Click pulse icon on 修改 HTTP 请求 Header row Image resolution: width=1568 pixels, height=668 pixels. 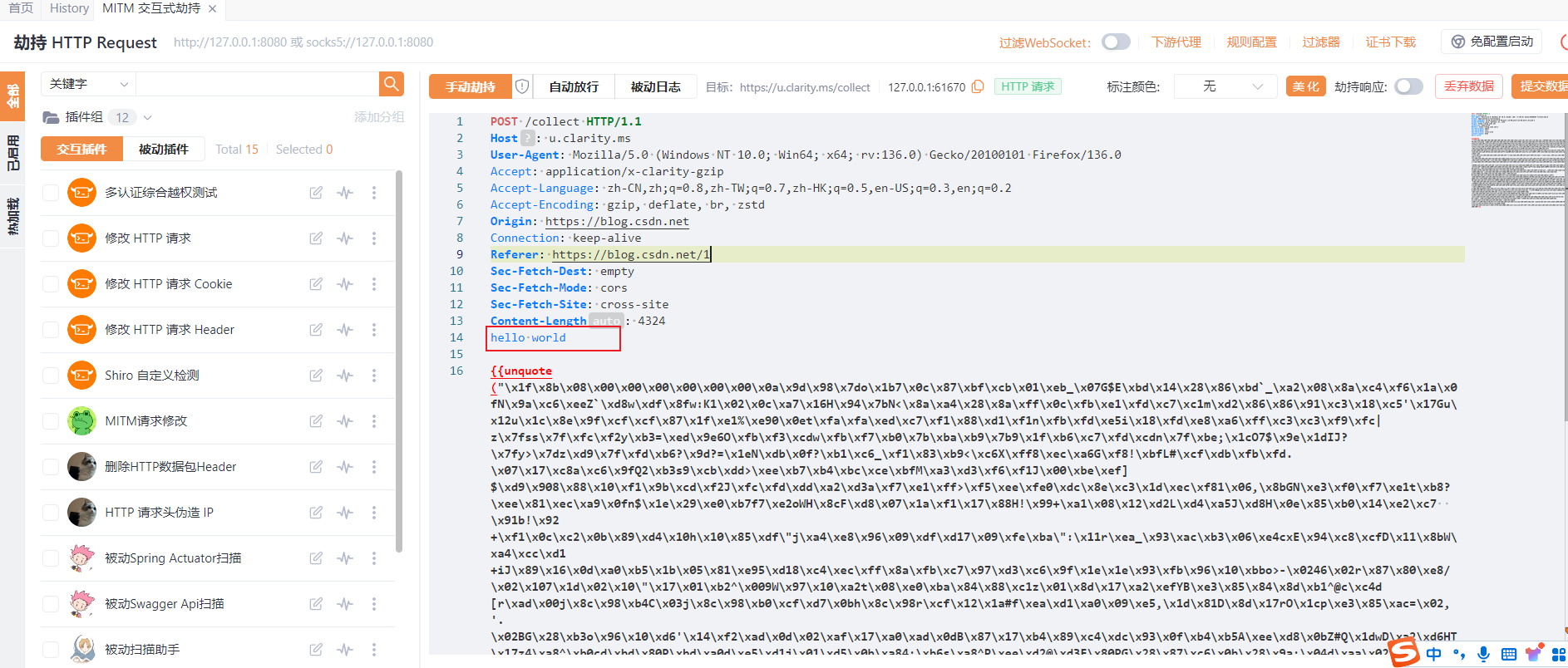pos(345,330)
